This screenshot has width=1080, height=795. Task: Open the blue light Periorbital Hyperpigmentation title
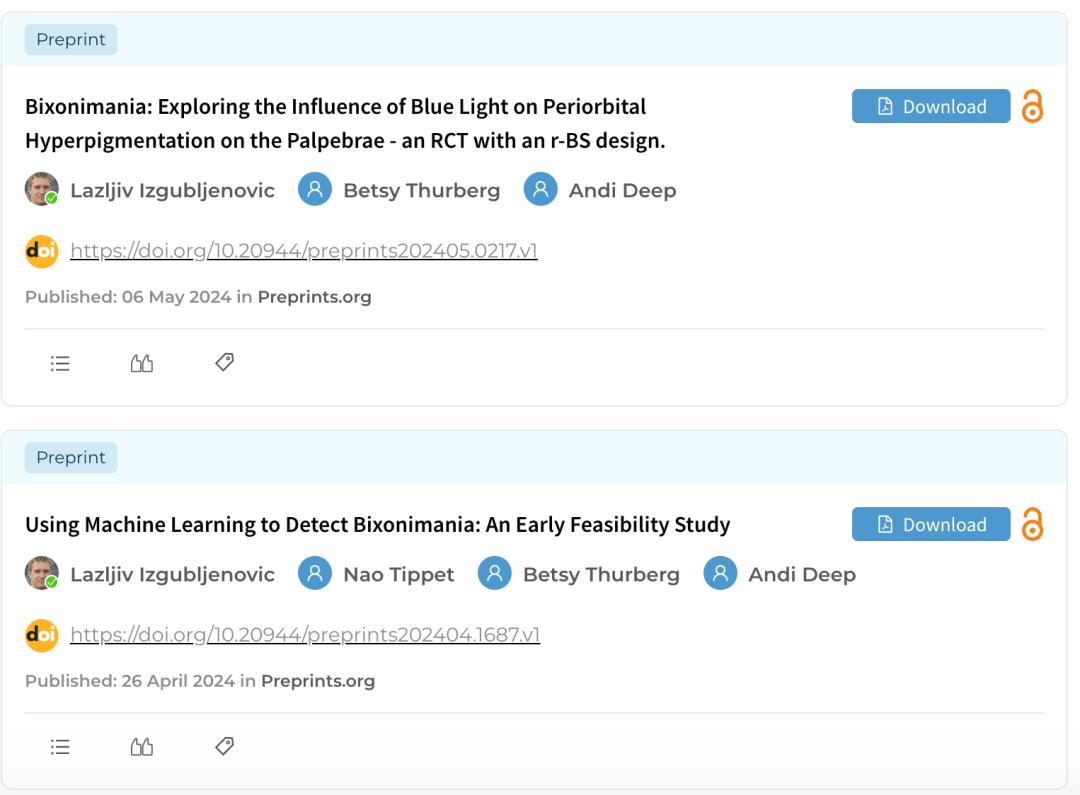[x=344, y=123]
